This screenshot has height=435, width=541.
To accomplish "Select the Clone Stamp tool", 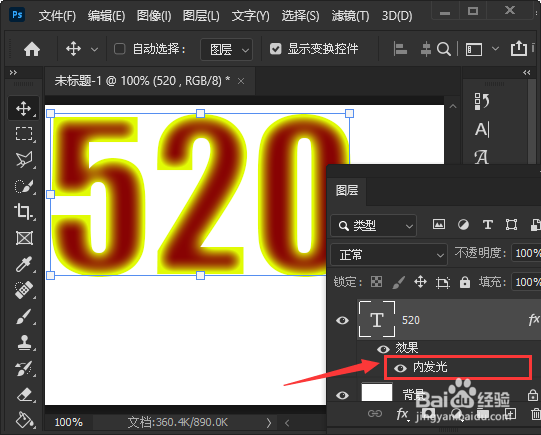I will [24, 343].
